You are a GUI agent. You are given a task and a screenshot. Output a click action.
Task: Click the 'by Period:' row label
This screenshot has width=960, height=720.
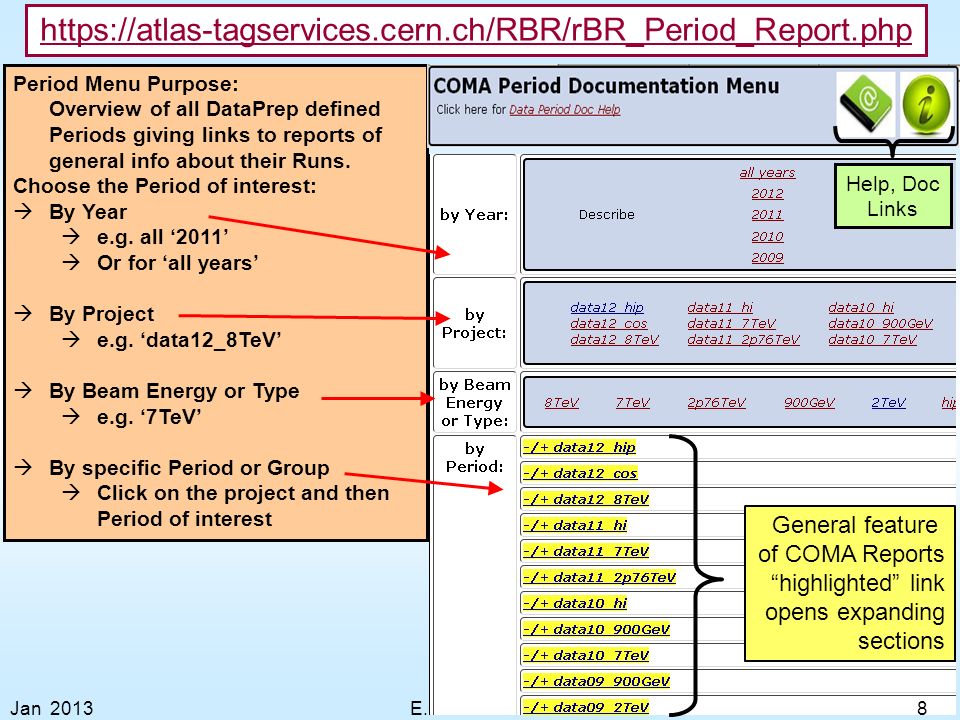[x=474, y=458]
